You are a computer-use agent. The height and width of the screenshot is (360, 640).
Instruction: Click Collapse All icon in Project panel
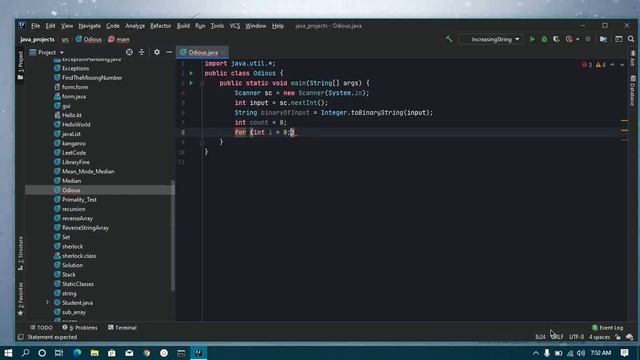coord(141,52)
